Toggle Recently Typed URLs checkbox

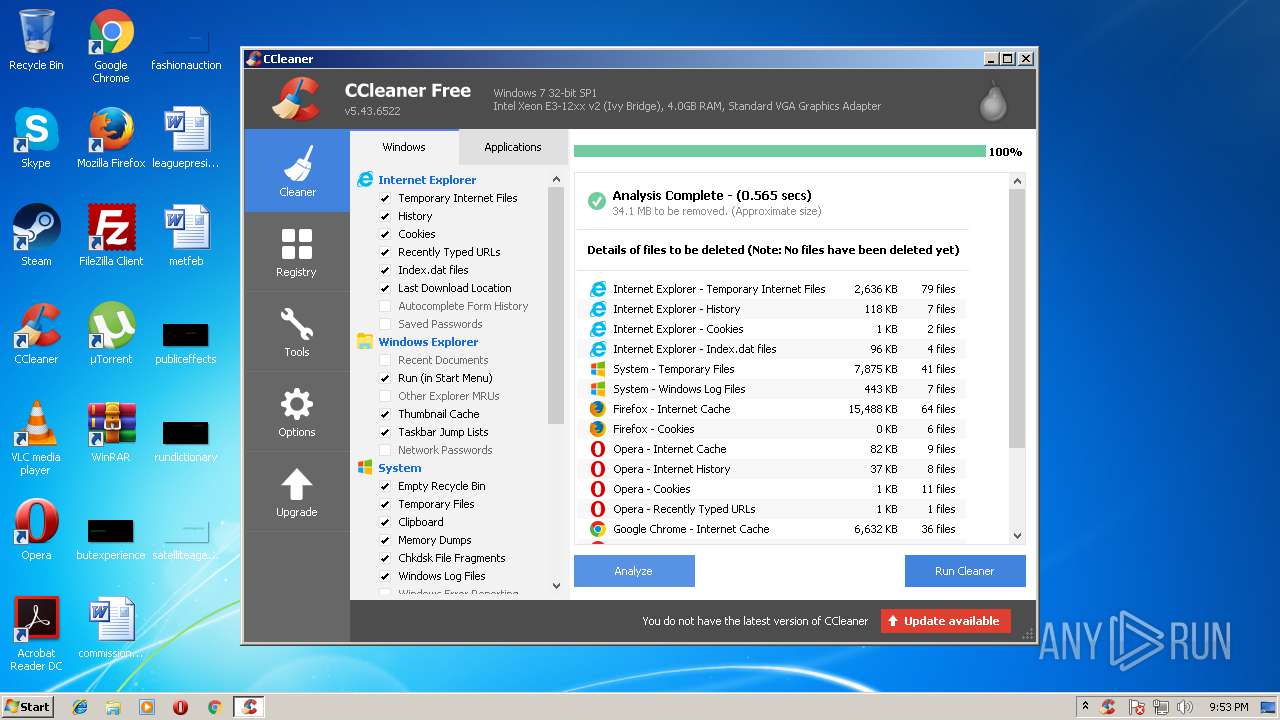[x=385, y=252]
